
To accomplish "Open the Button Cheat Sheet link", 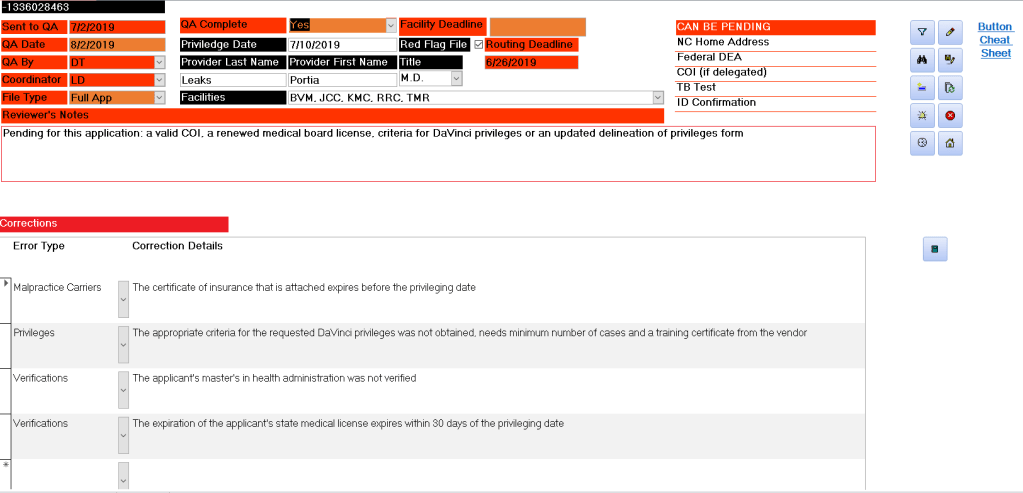I will point(995,40).
